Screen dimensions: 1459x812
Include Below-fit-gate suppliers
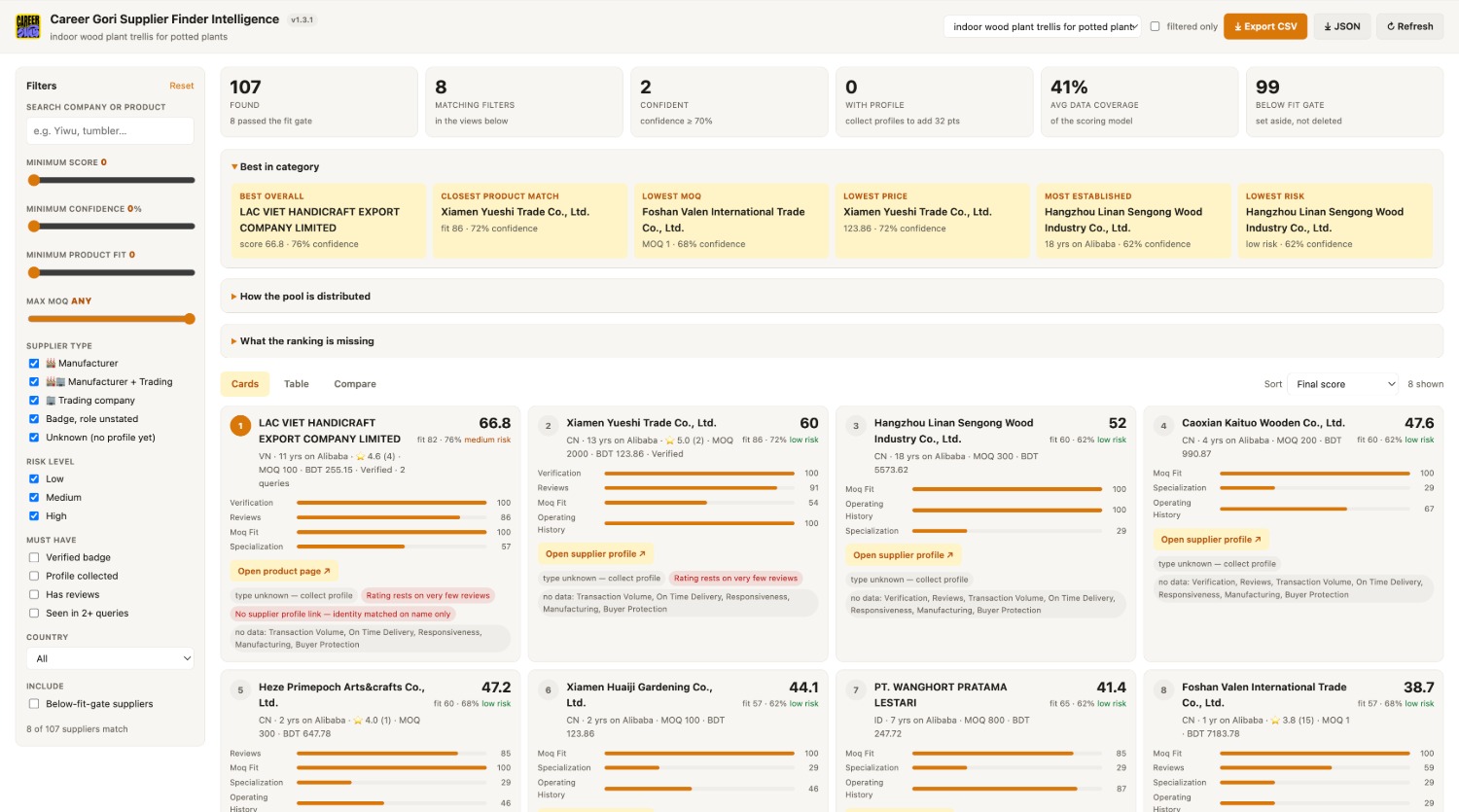34,703
